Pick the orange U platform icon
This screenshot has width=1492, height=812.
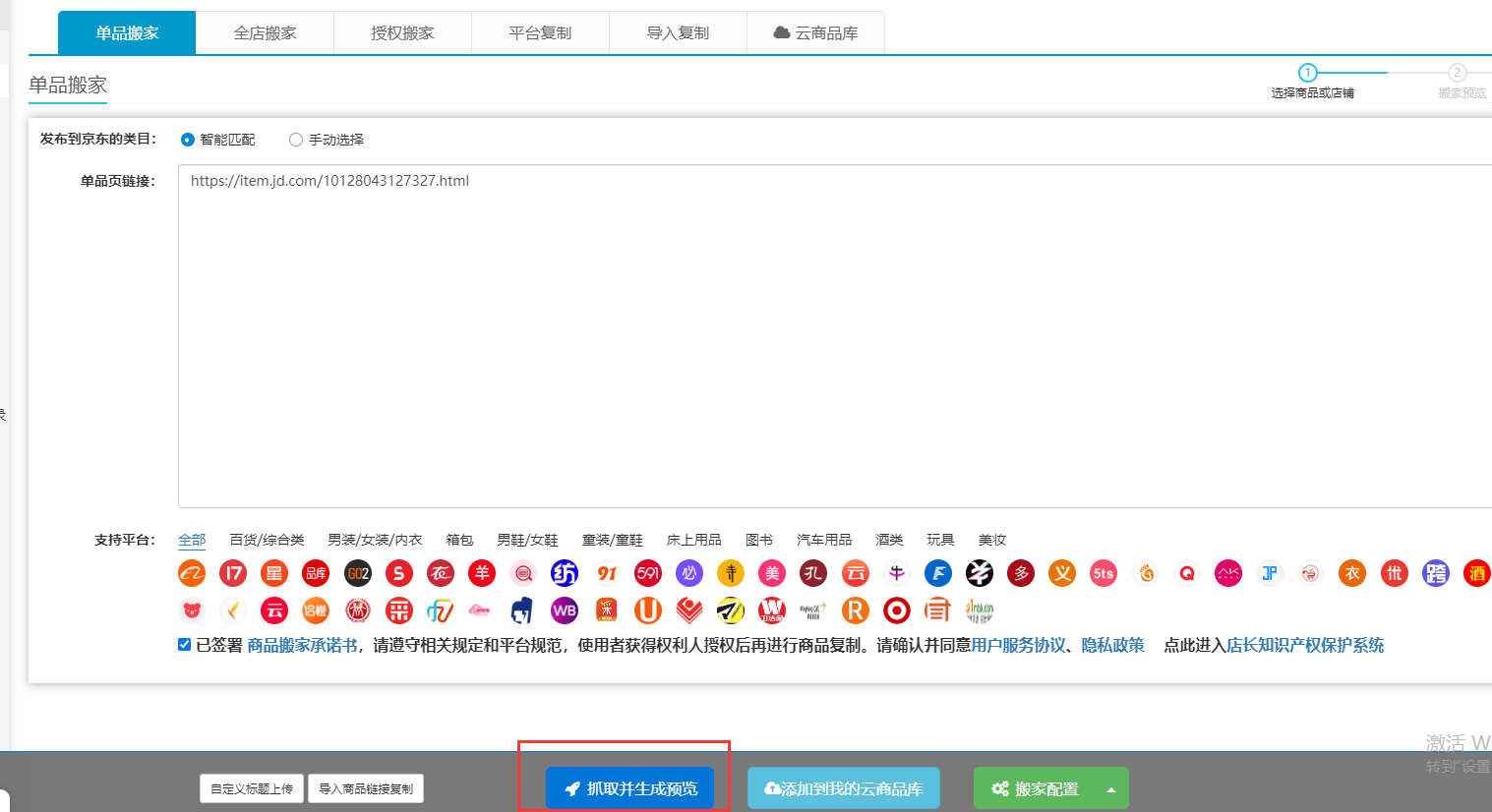[647, 610]
